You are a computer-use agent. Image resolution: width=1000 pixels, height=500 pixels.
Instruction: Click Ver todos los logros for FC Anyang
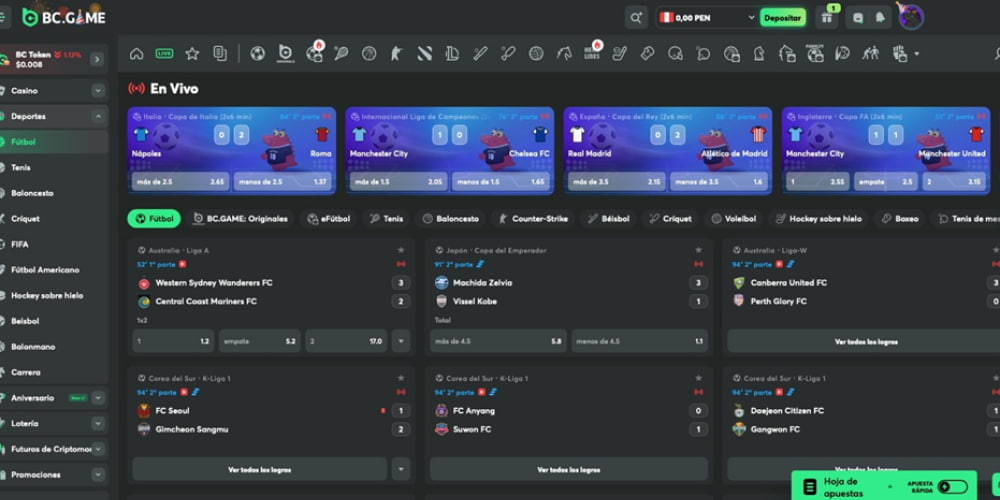568,469
